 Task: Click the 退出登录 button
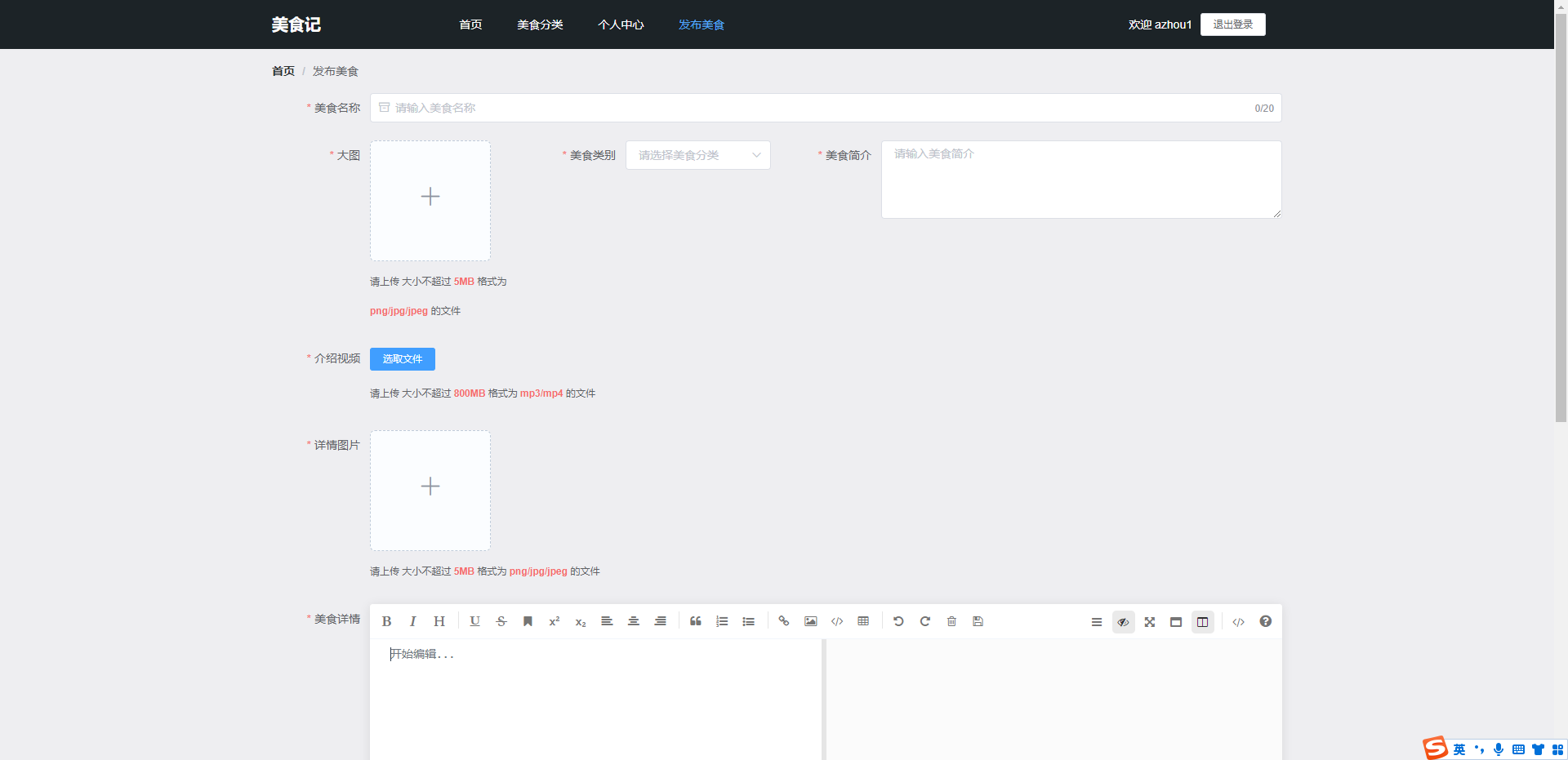pyautogui.click(x=1232, y=24)
